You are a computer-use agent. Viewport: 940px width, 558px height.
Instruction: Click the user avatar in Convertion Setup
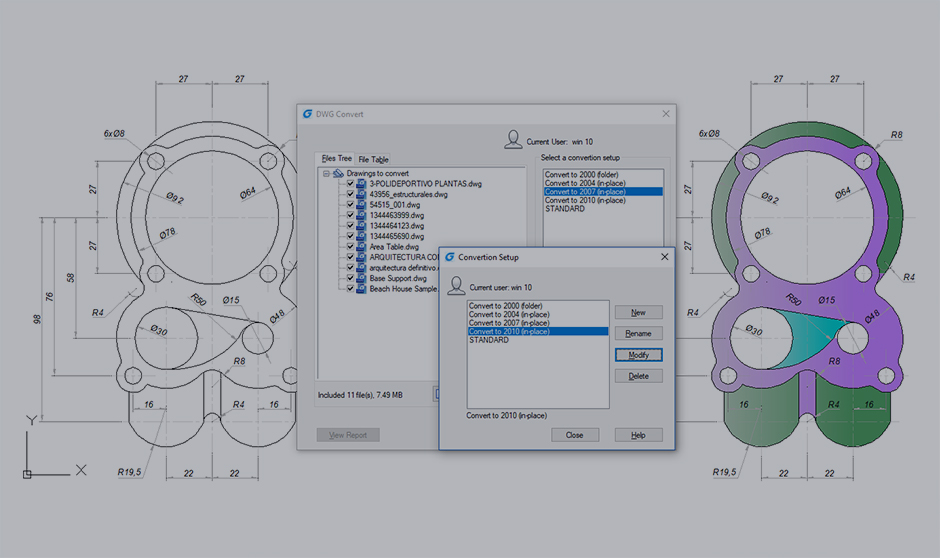click(x=456, y=285)
